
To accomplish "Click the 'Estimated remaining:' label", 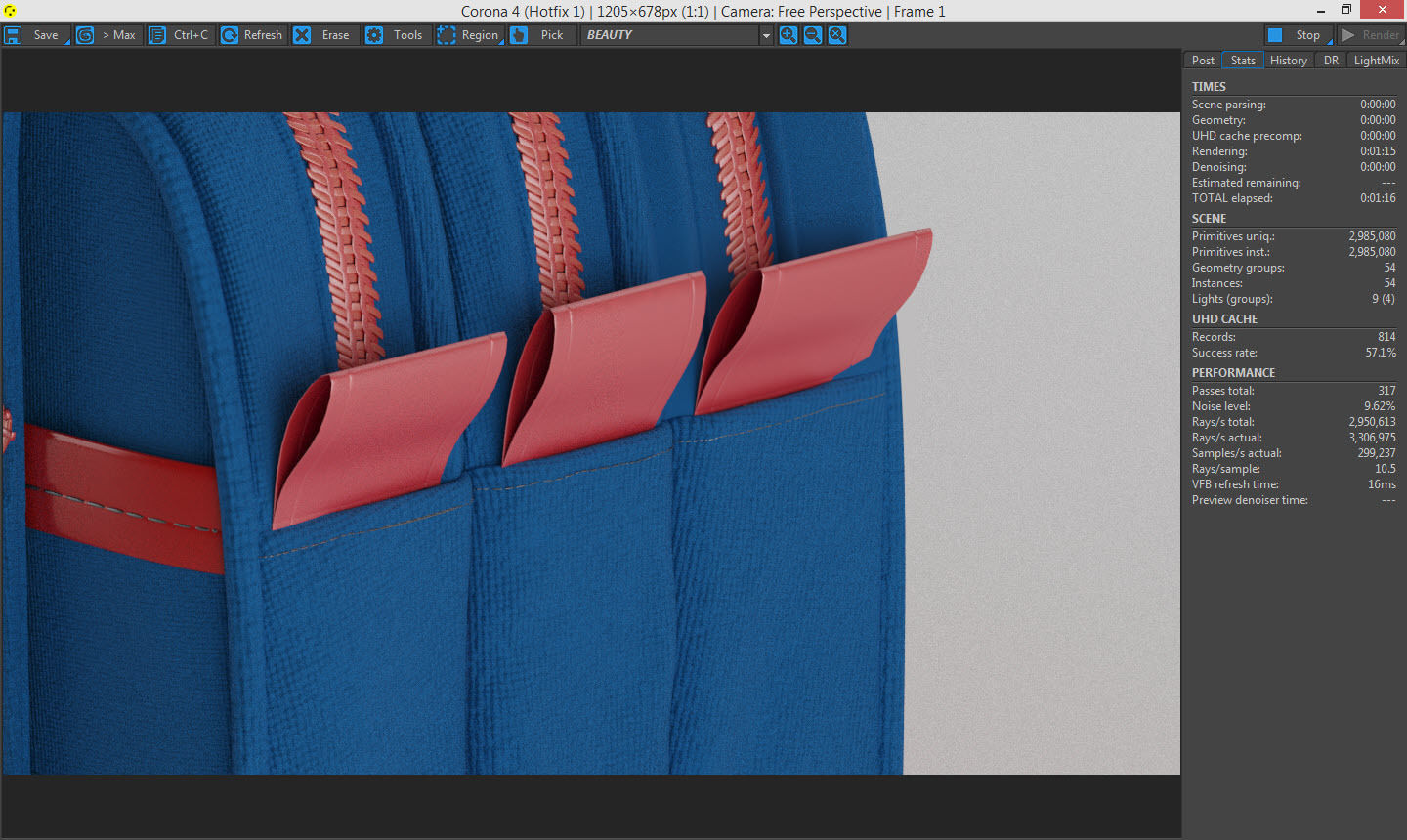I will pos(1246,183).
